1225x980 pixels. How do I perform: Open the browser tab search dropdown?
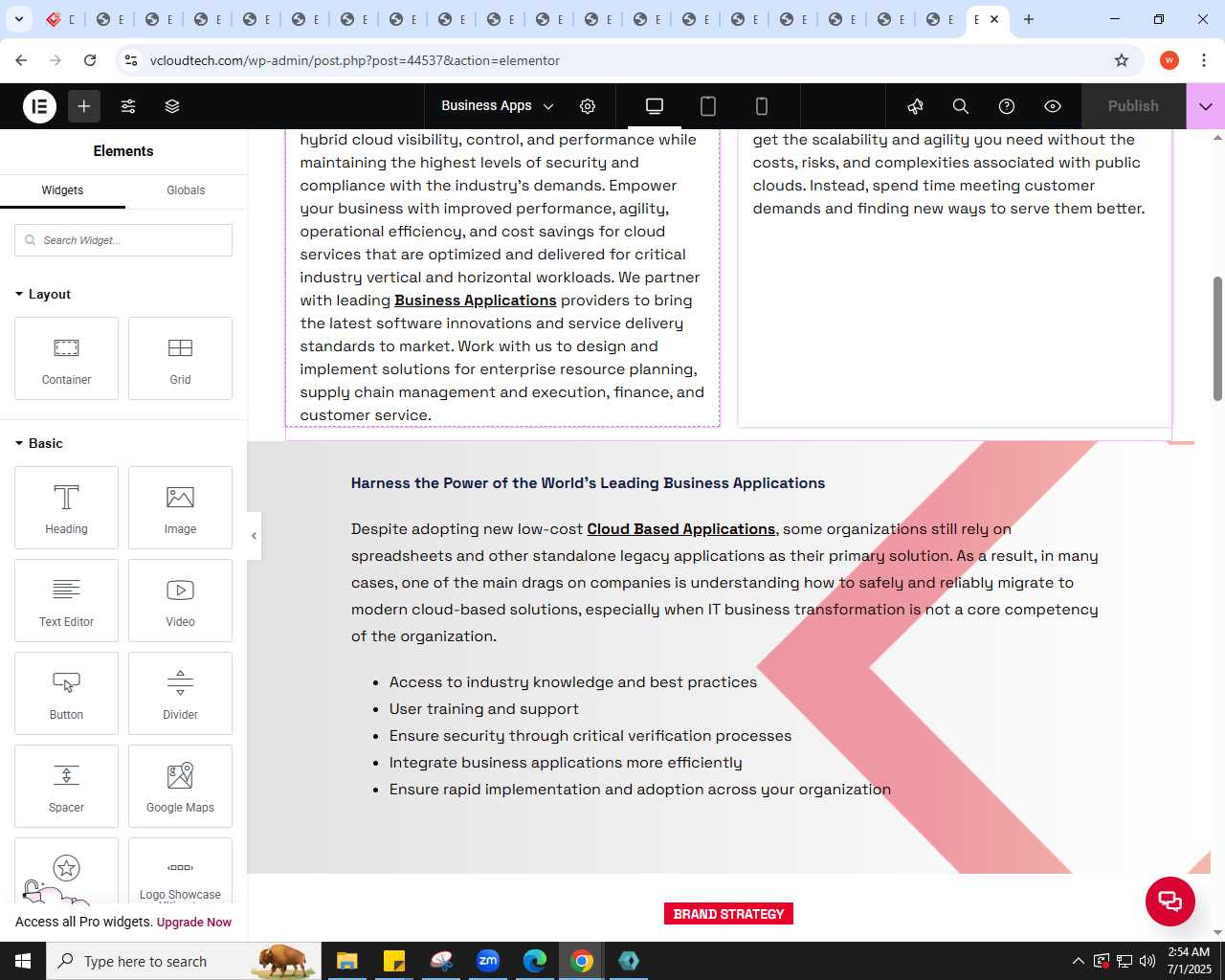(x=19, y=19)
